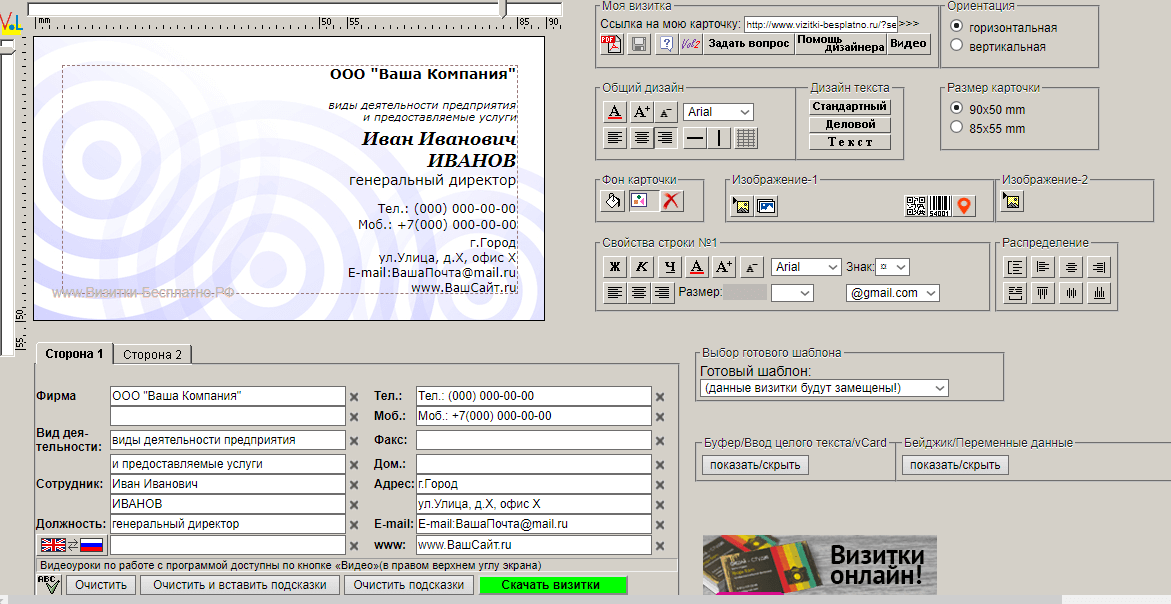Click the floppy disk save icon

tap(638, 44)
